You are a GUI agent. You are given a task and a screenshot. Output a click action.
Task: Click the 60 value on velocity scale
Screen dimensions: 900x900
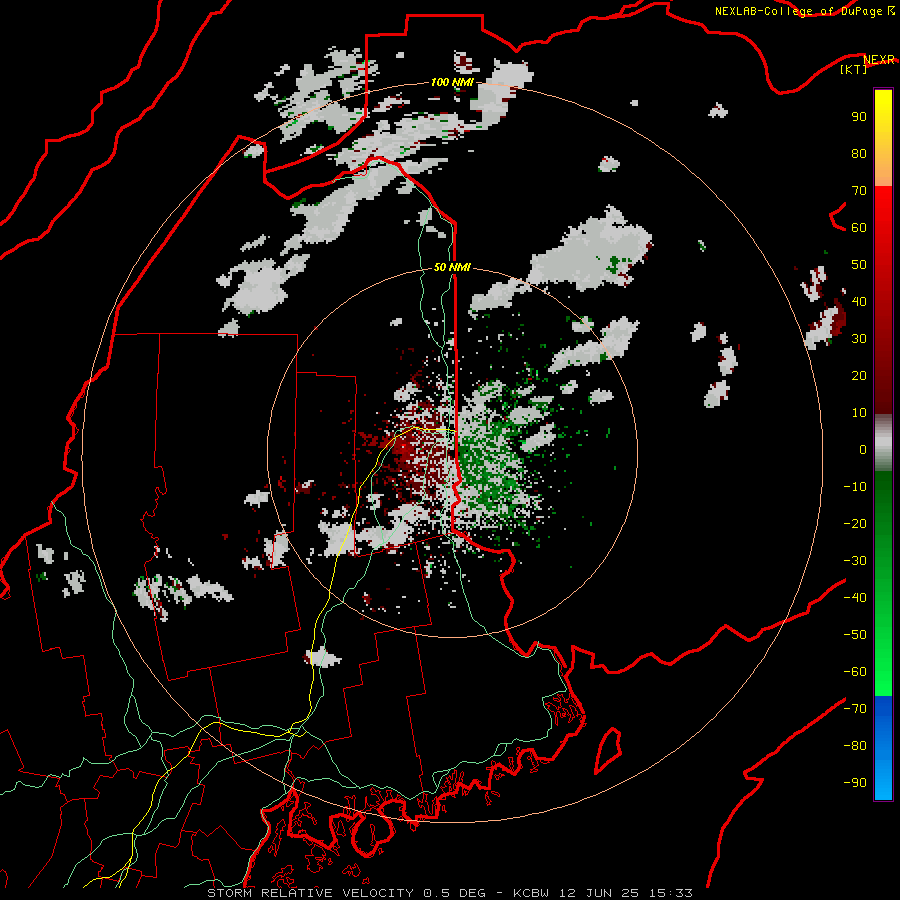pos(859,227)
